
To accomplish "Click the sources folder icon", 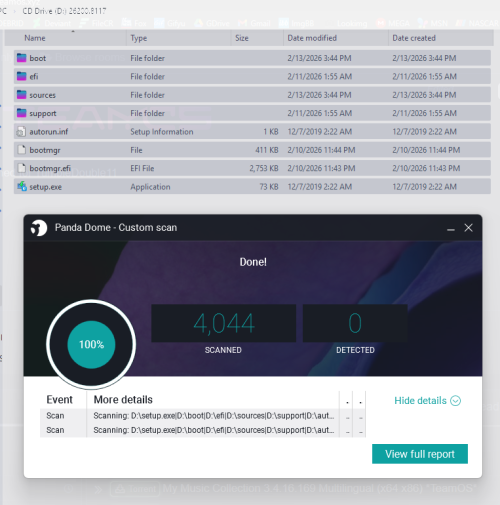I will click(x=21, y=95).
